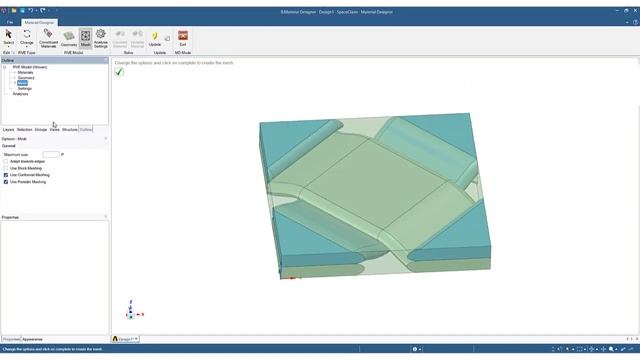Click the spin view status bar icon
This screenshot has width=640, height=360.
click(591, 349)
